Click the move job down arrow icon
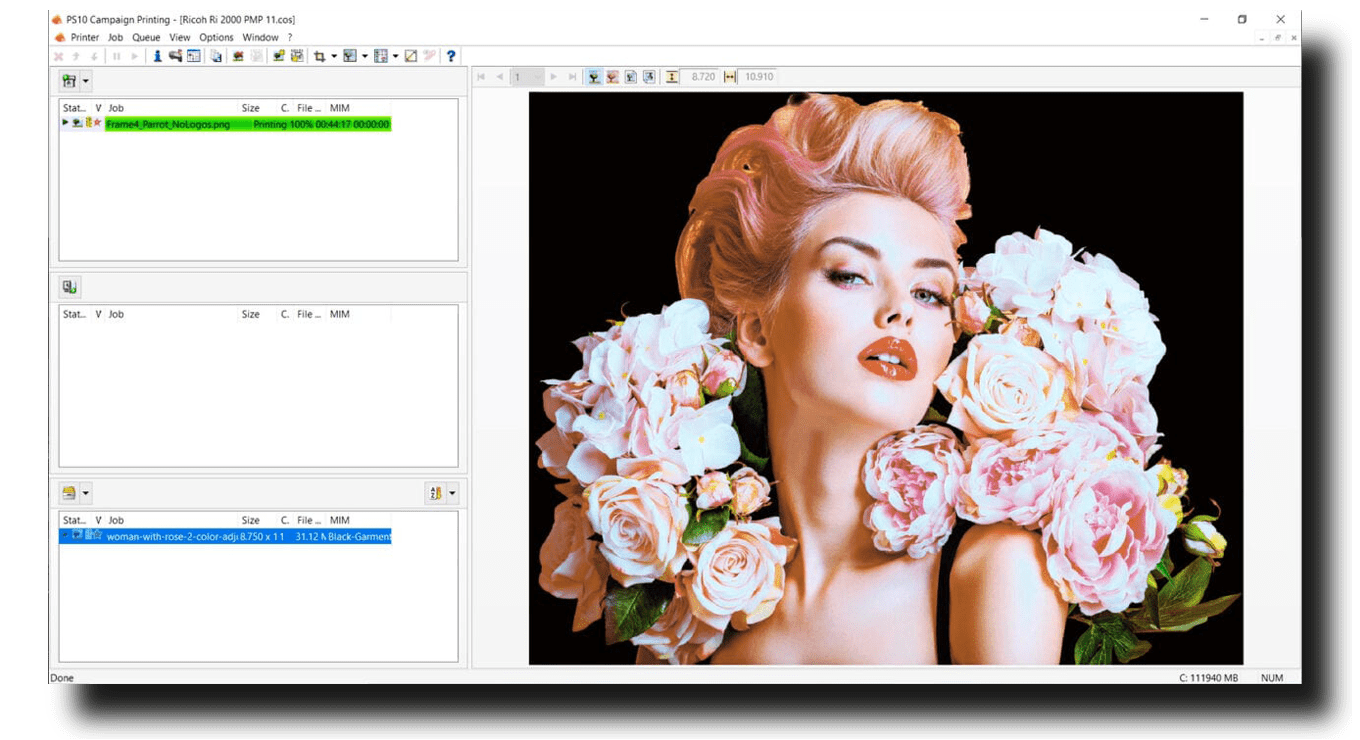 click(x=94, y=57)
